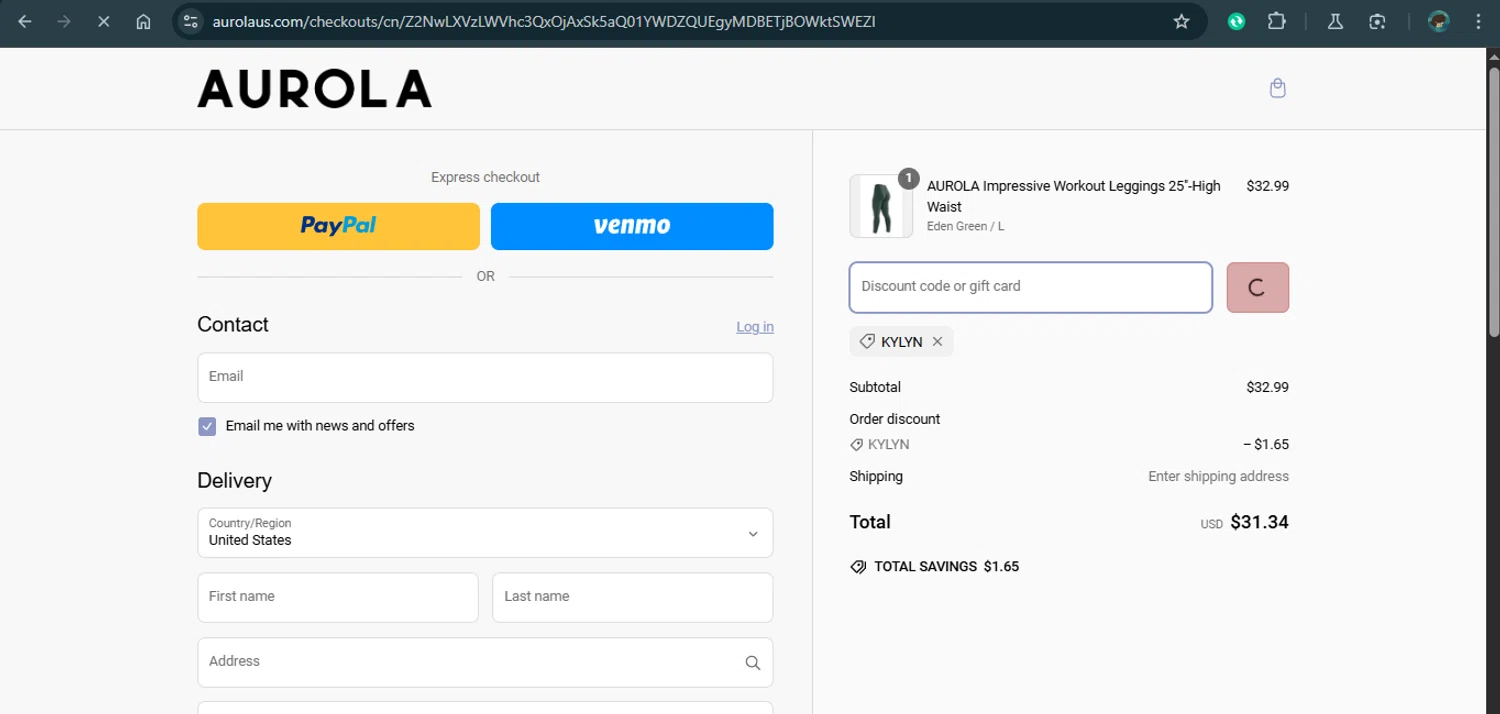Go back to previous page
The width and height of the screenshot is (1500, 714).
click(x=25, y=21)
